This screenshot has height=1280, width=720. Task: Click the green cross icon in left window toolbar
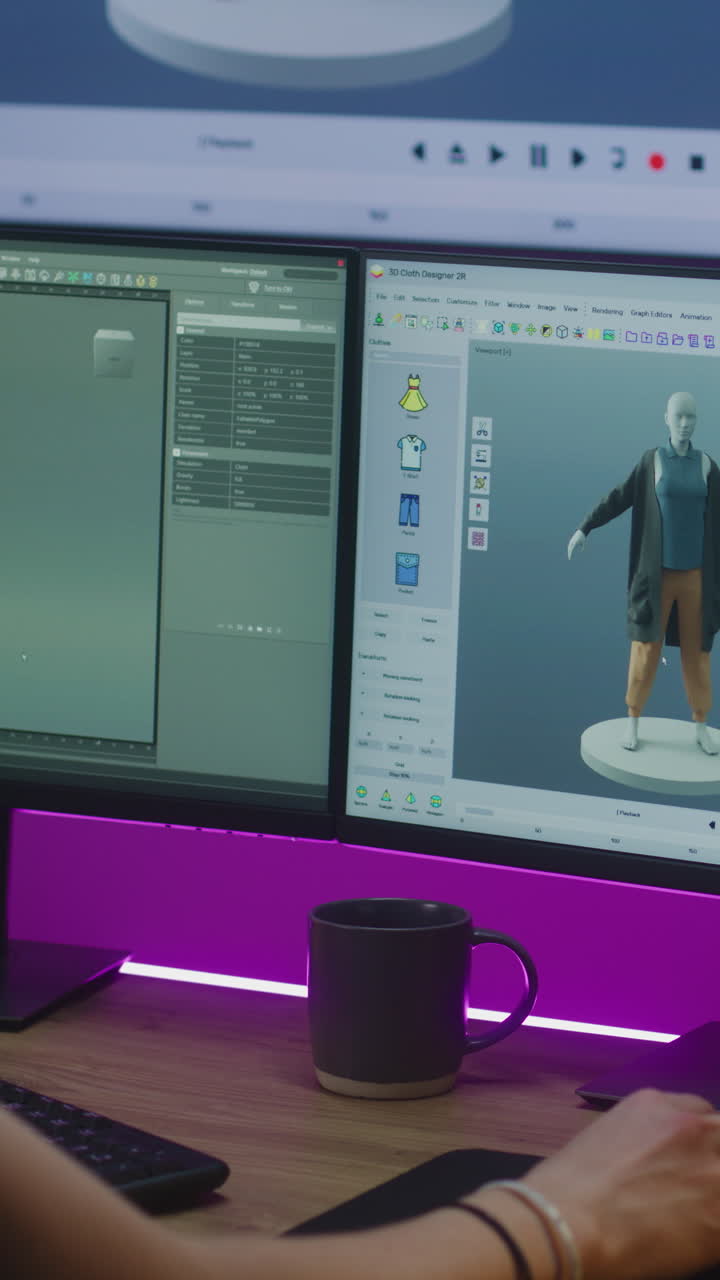click(73, 276)
